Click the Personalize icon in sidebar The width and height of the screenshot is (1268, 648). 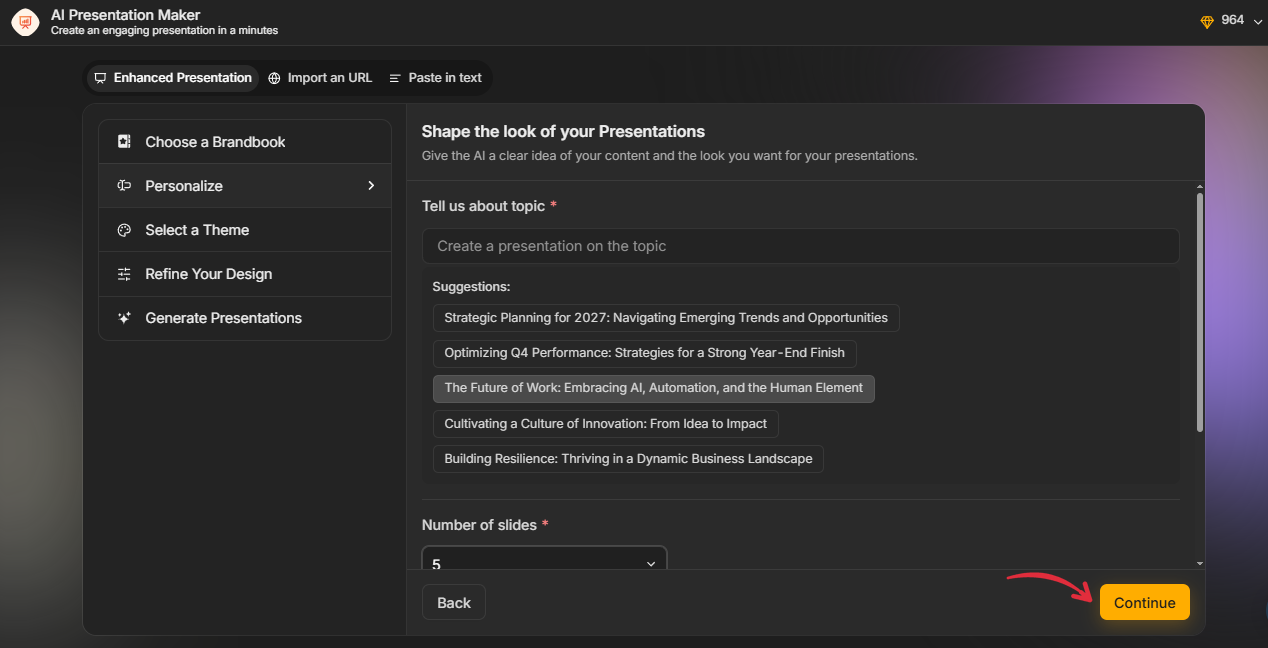click(124, 186)
